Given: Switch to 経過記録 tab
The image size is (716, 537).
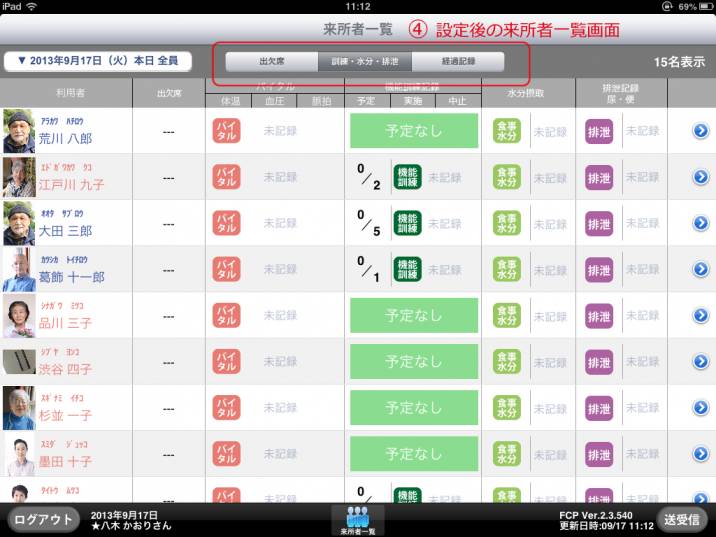Looking at the screenshot, I should [457, 61].
